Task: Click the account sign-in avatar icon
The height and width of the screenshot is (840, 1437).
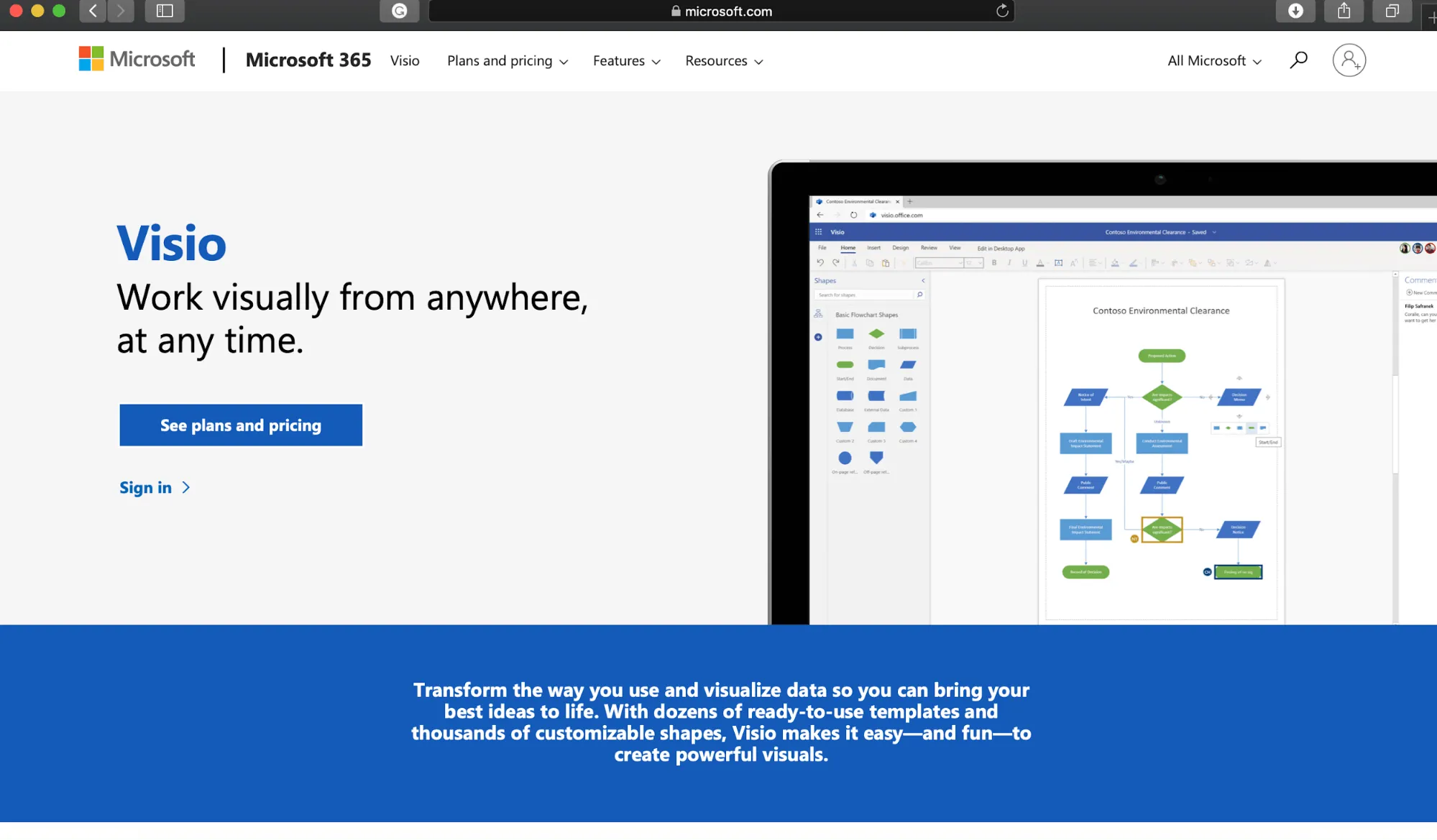Action: pyautogui.click(x=1349, y=60)
